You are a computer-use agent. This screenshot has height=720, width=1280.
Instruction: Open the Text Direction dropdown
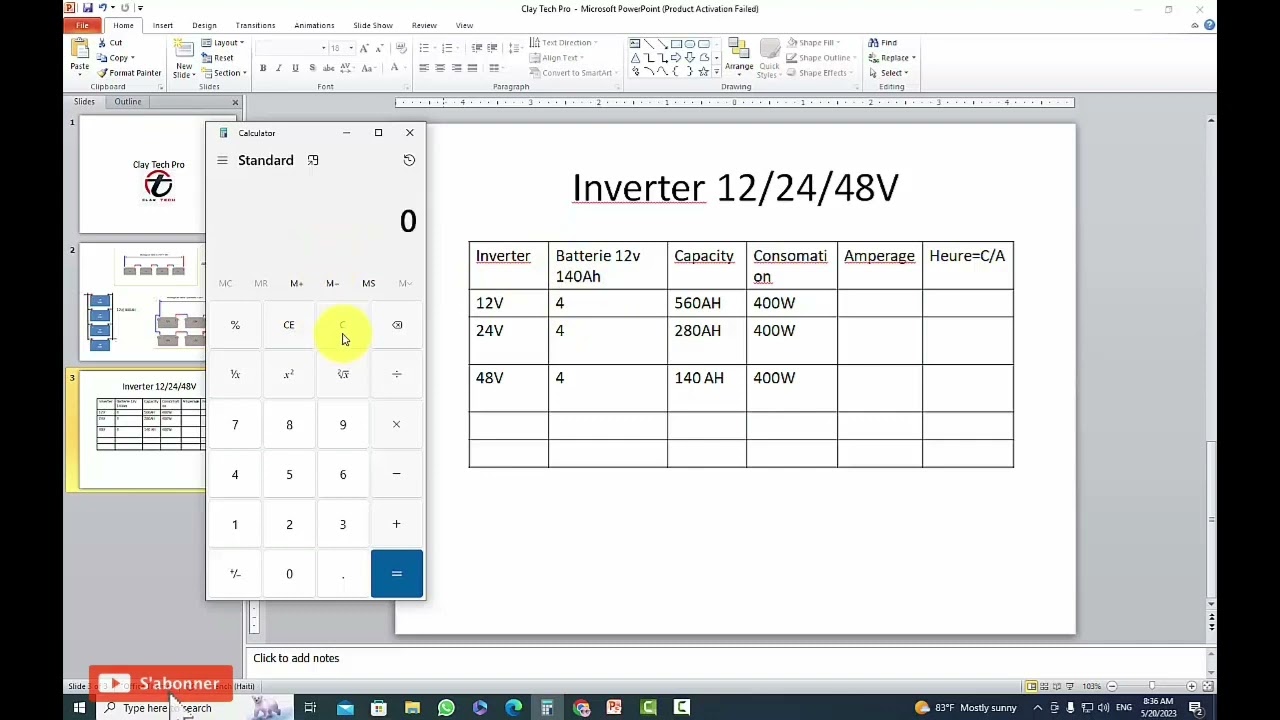coord(563,43)
